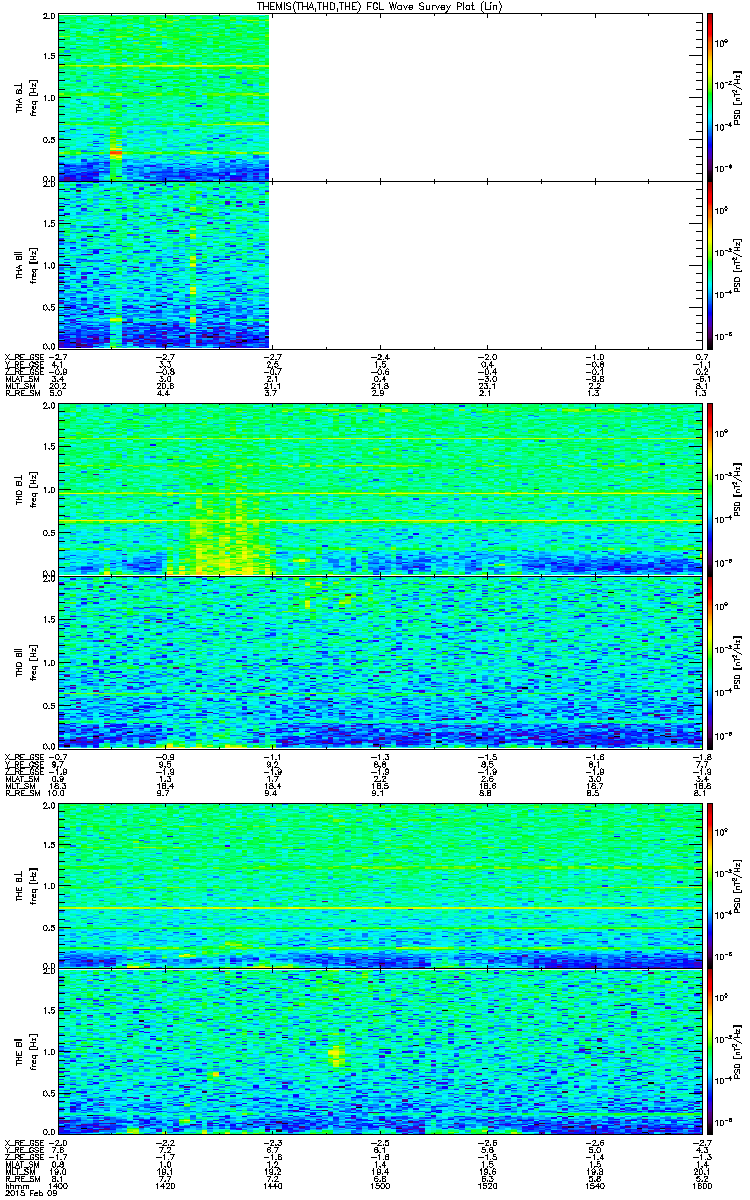Screen dimensions: 750x1200
Task: Click the PSD [nT²/Hz] label beside THD BII
Action: [x=737, y=661]
